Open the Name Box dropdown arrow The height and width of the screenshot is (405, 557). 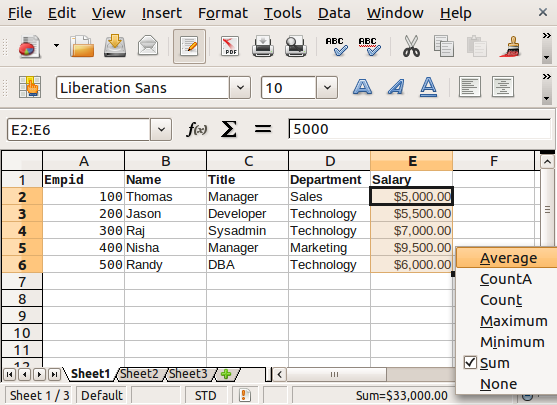[161, 130]
